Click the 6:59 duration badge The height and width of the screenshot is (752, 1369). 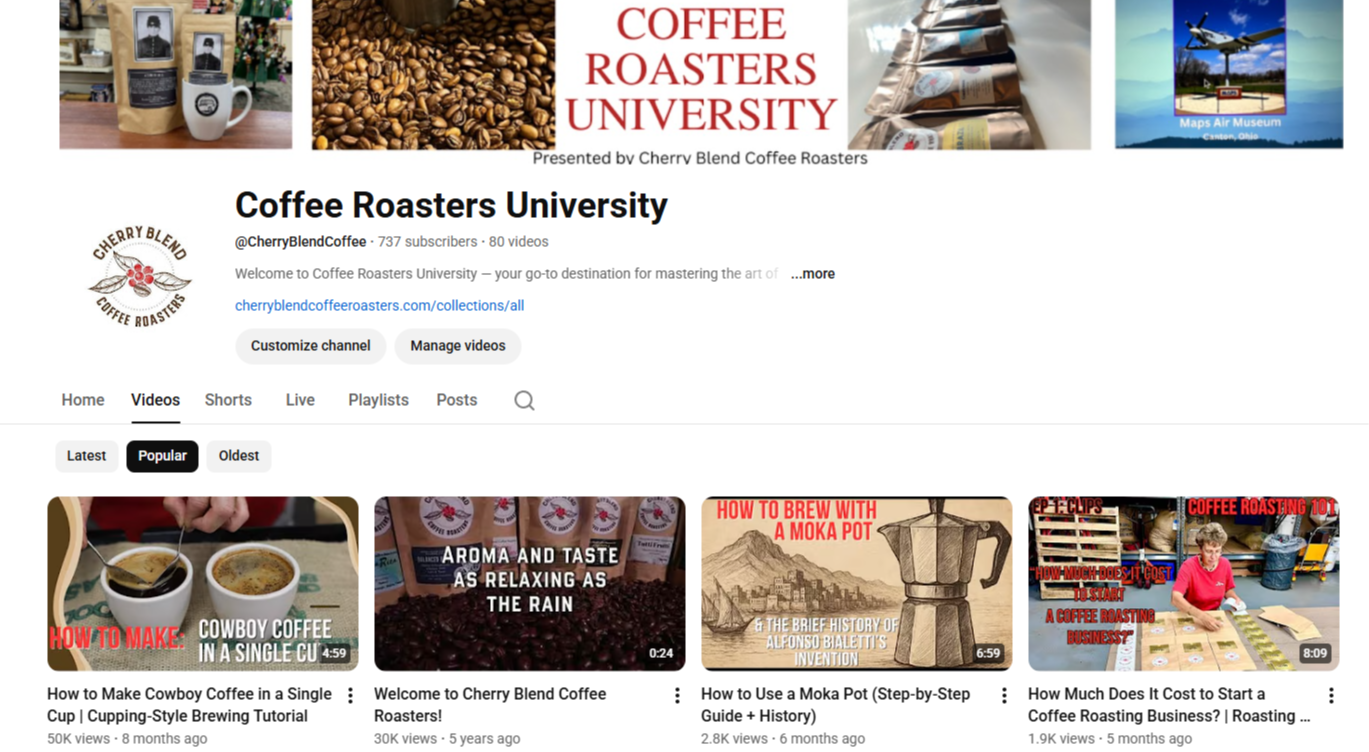pyautogui.click(x=988, y=654)
